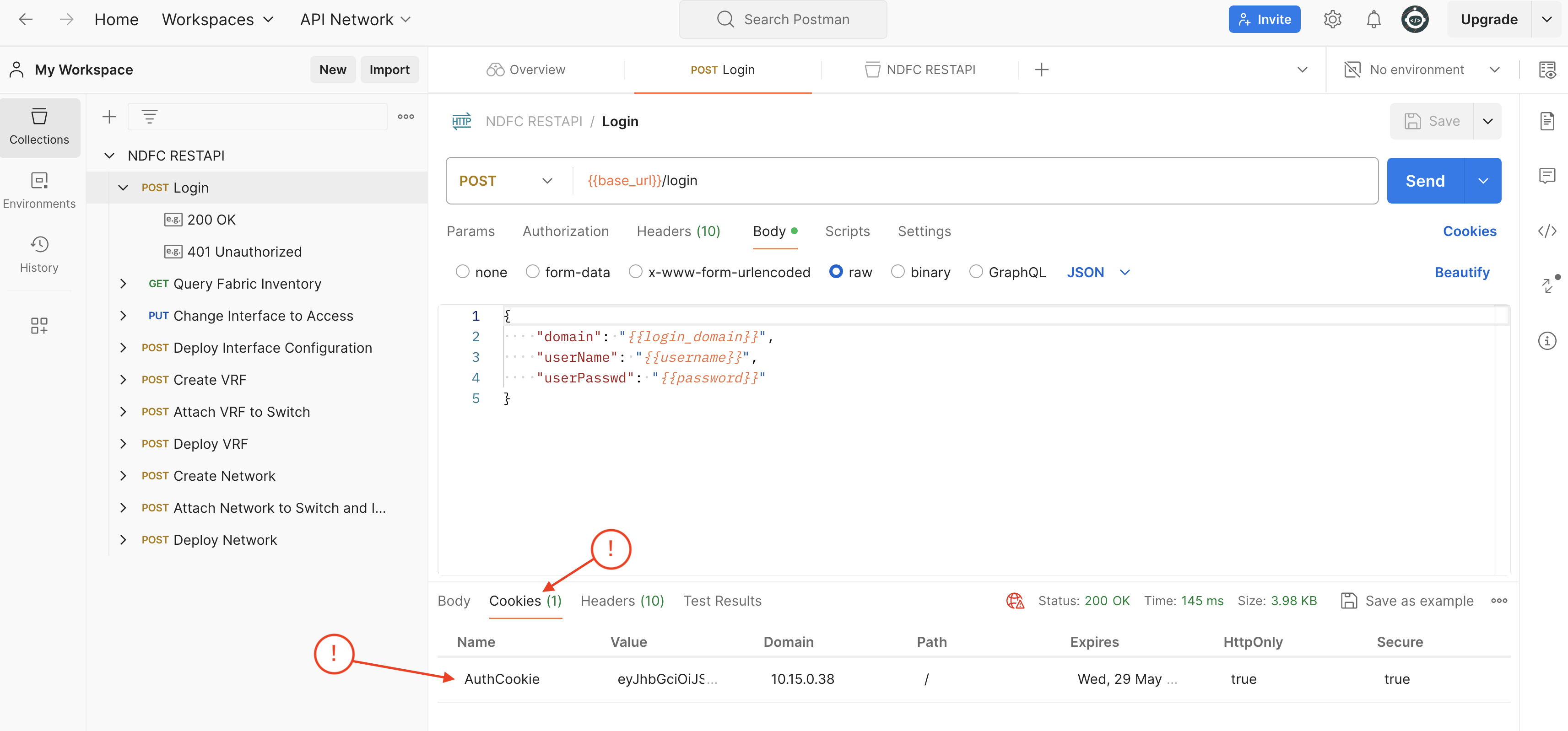Open the Headers (10) request tab
This screenshot has height=731, width=1568.
678,231
